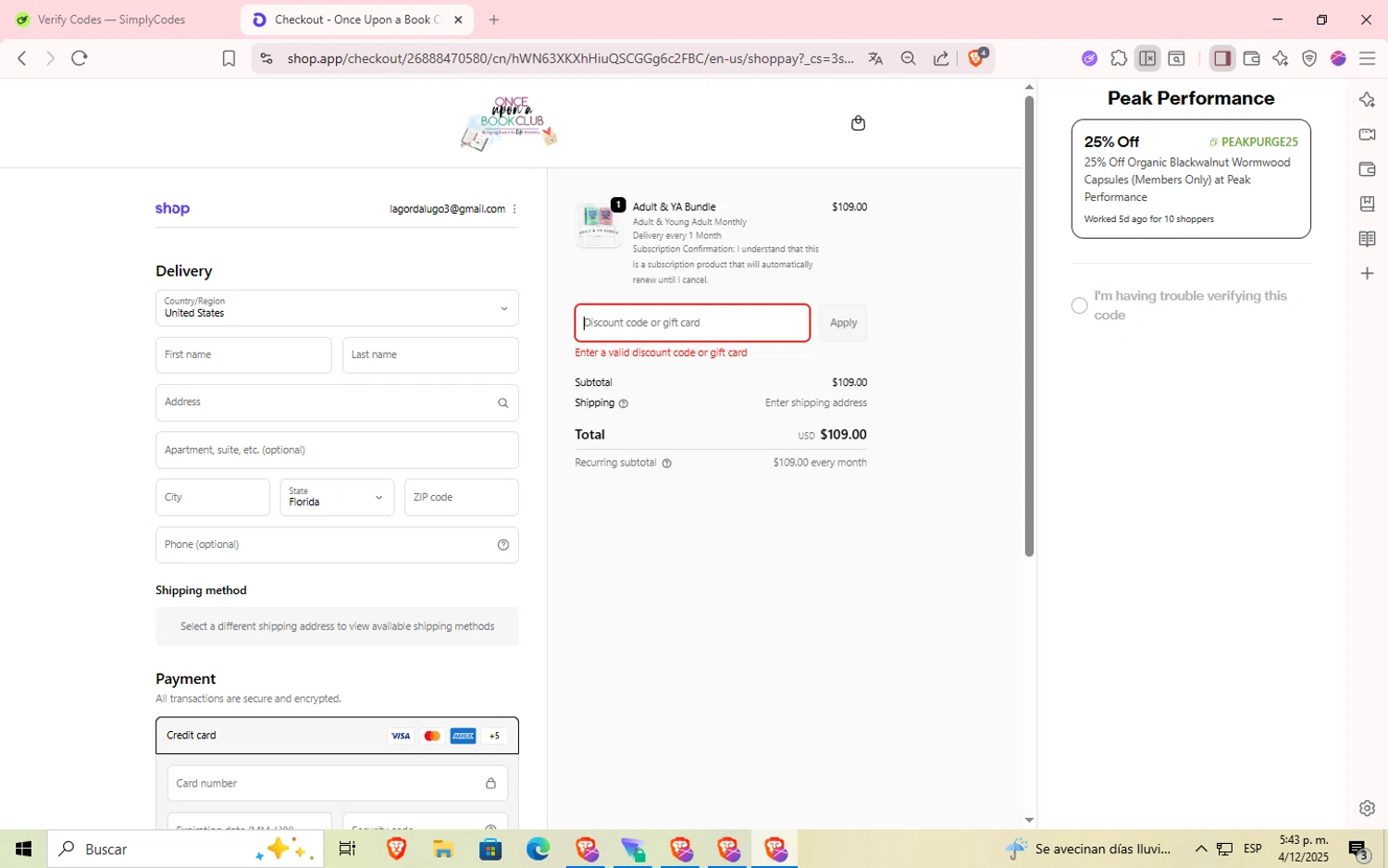Click the City input field

coord(213,497)
